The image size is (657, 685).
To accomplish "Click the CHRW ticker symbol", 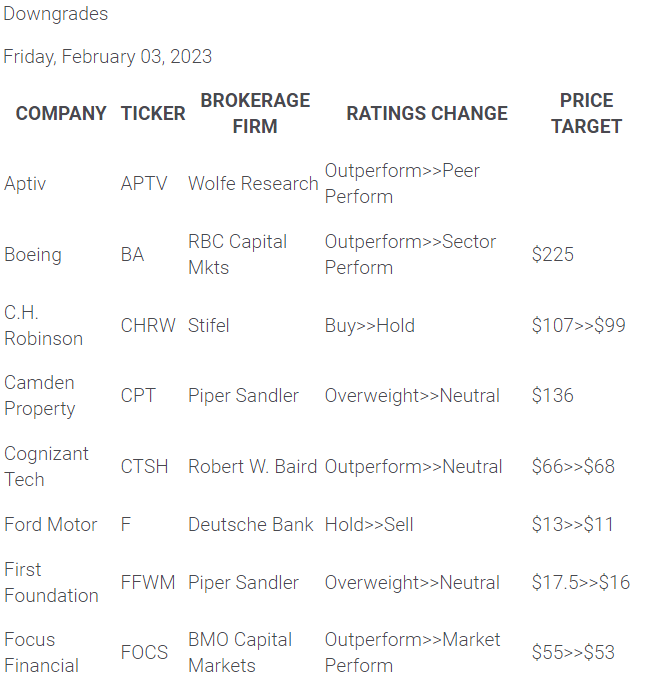I will coord(148,326).
